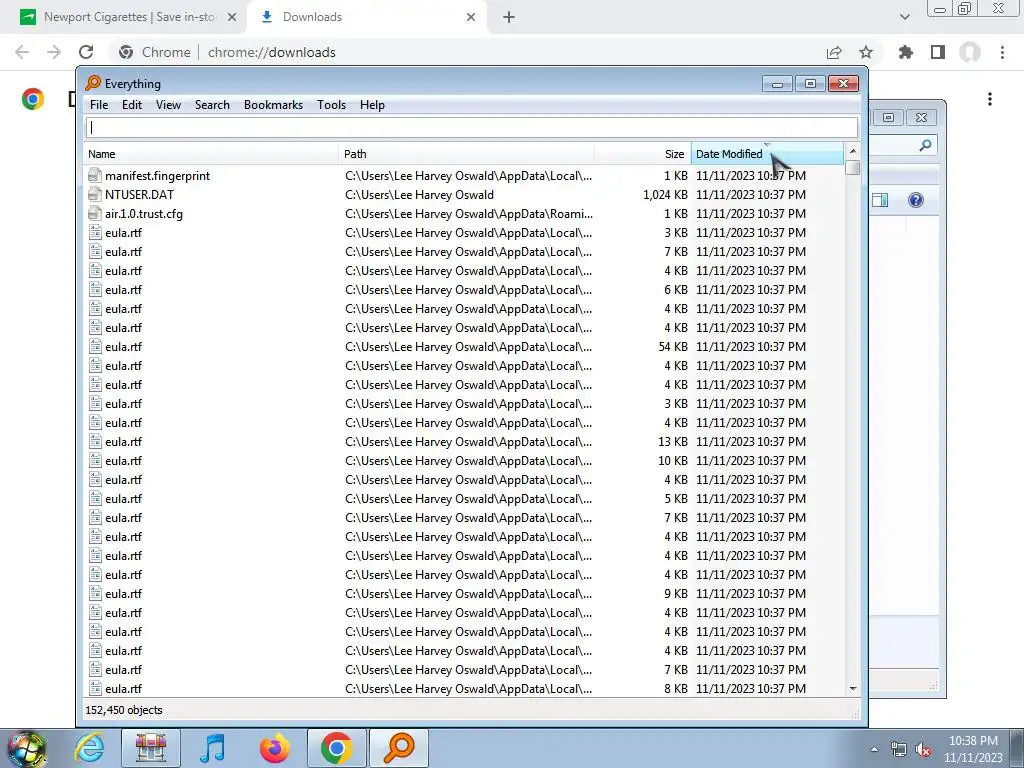The height and width of the screenshot is (768, 1024).
Task: Click the 152,450 objects status text
Action: [123, 710]
